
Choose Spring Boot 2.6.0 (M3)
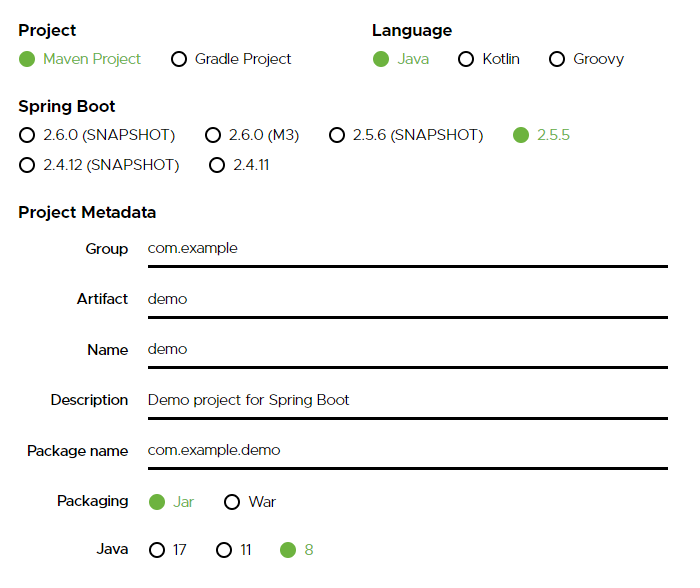tap(213, 135)
